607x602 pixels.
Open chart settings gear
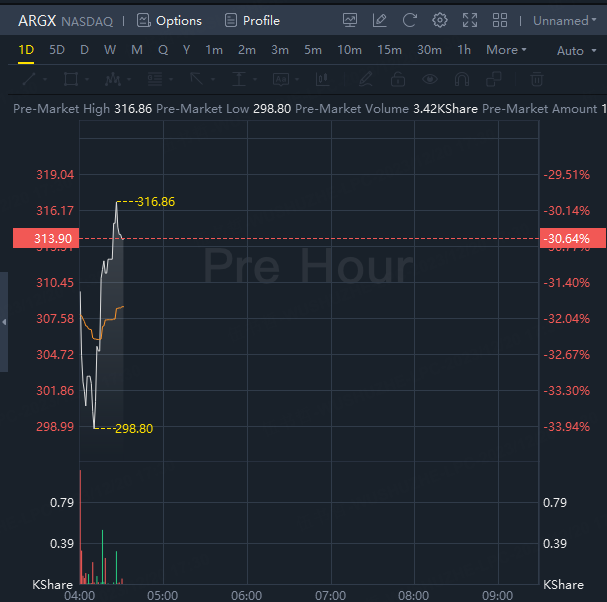point(440,20)
